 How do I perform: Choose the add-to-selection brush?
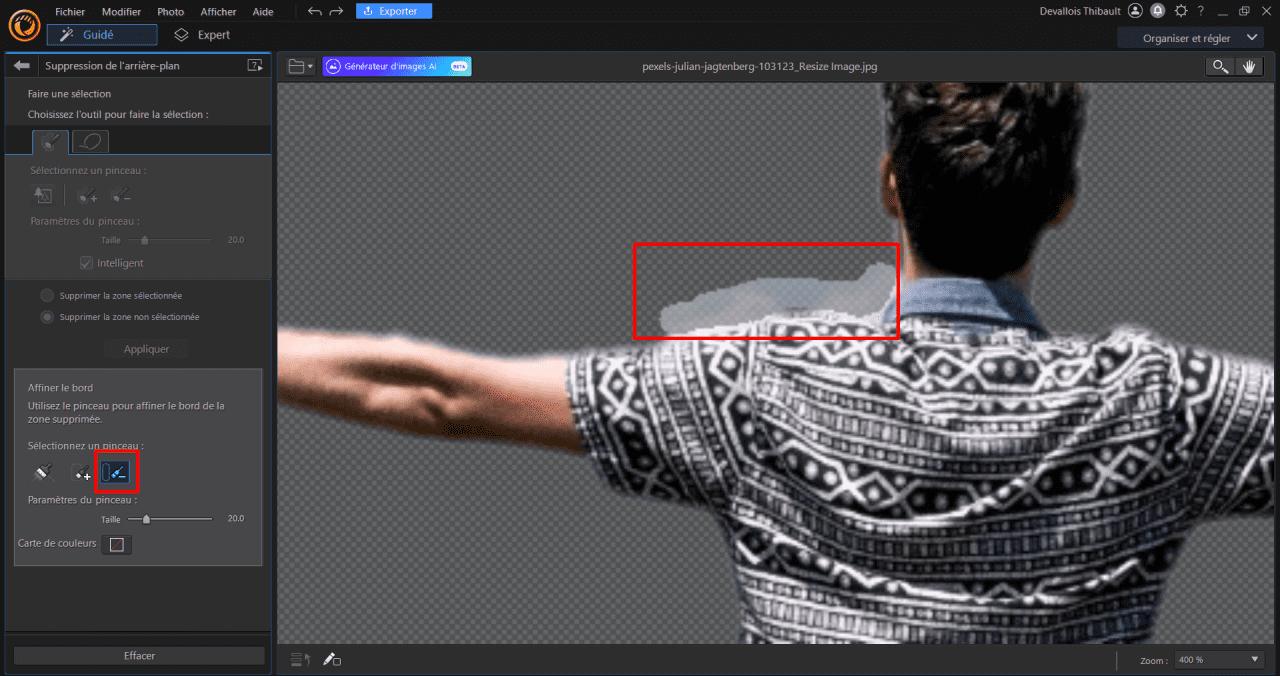(85, 195)
